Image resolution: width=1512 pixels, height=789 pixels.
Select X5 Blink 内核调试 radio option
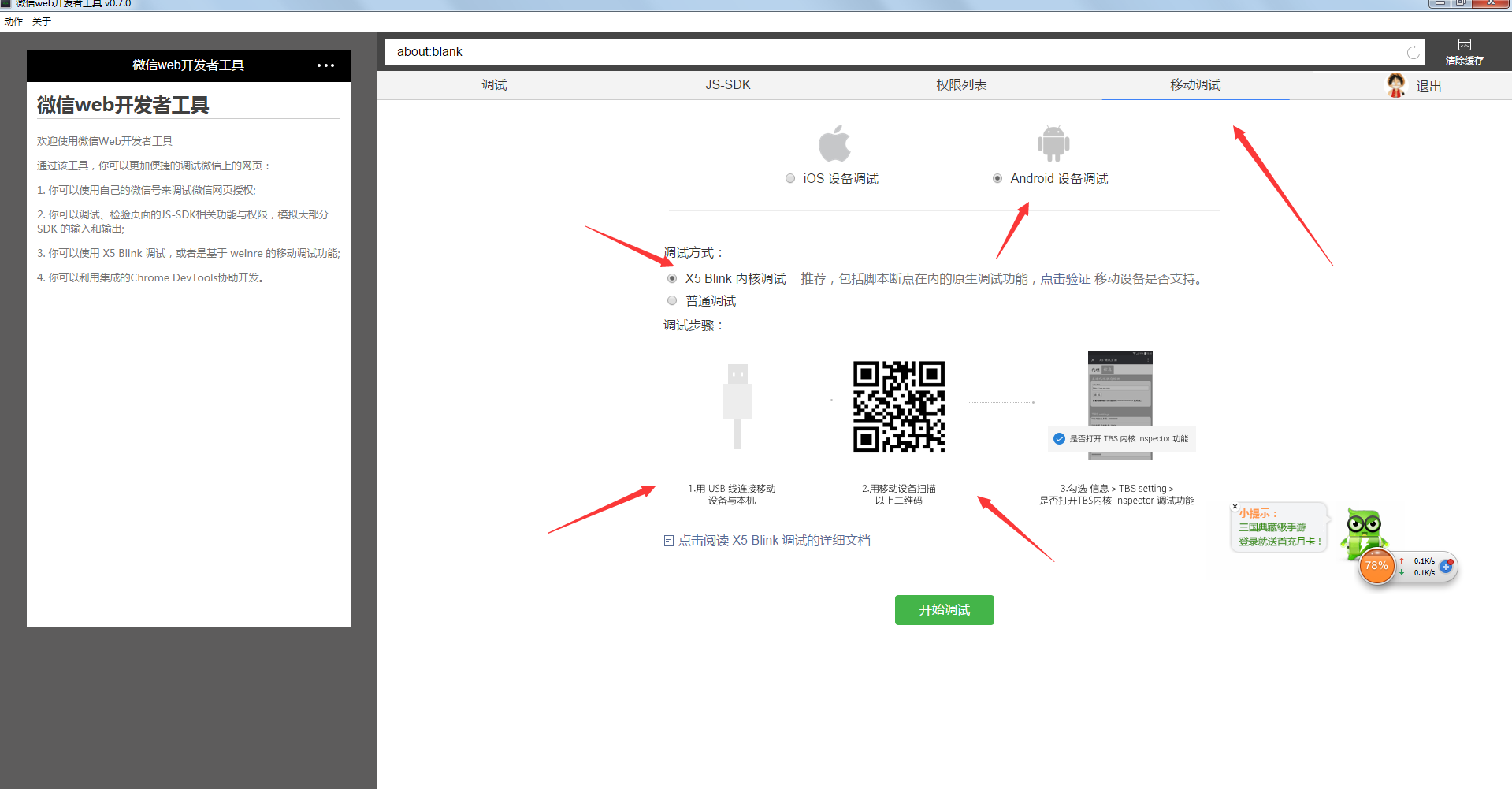(672, 278)
